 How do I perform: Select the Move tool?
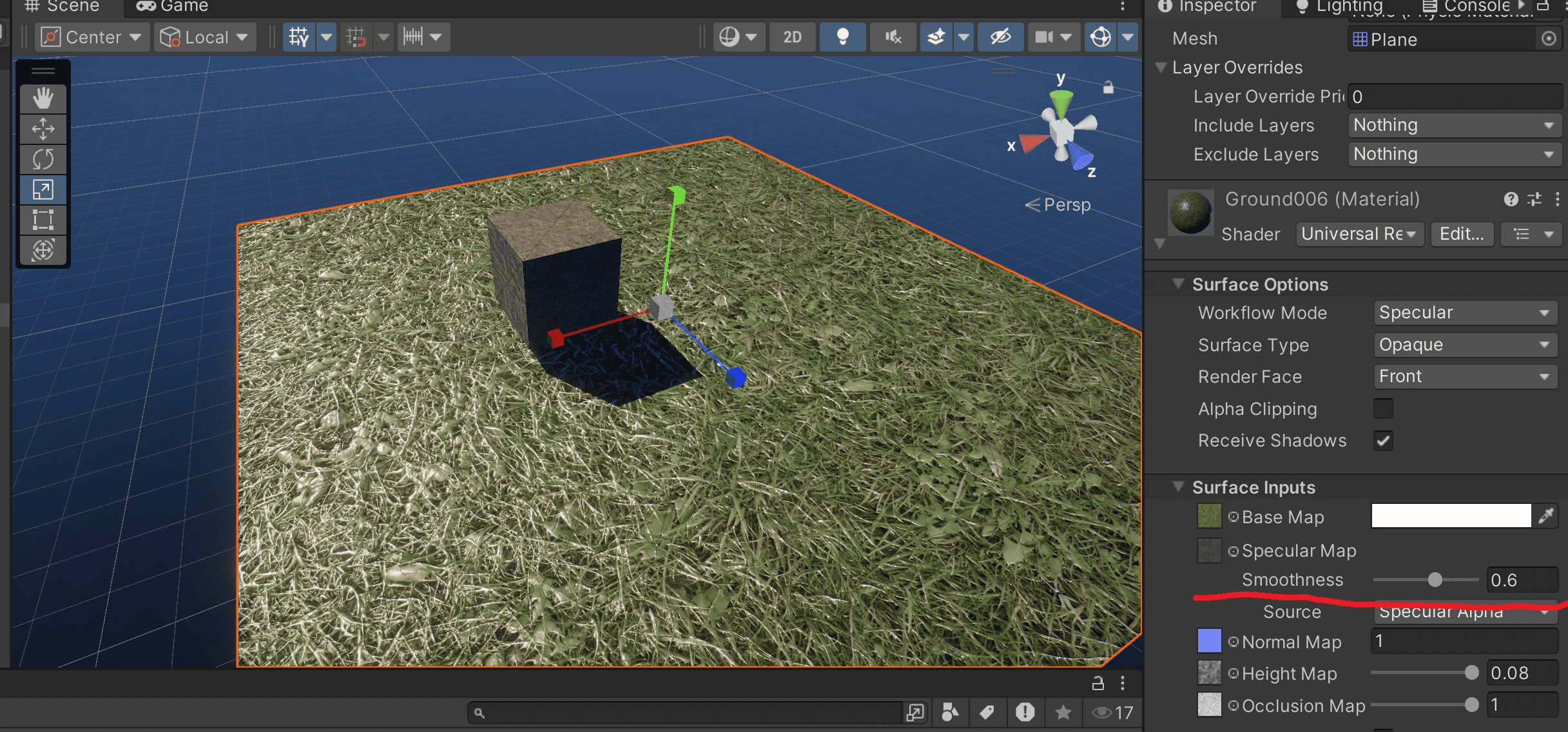(x=43, y=129)
